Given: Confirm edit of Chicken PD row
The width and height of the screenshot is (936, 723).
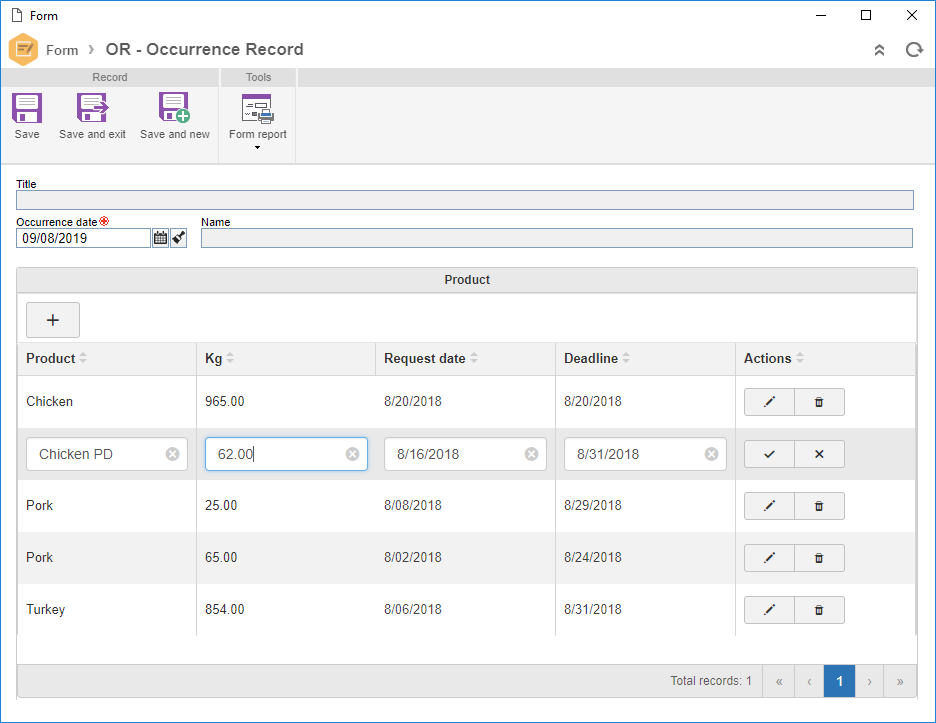Looking at the screenshot, I should [769, 454].
